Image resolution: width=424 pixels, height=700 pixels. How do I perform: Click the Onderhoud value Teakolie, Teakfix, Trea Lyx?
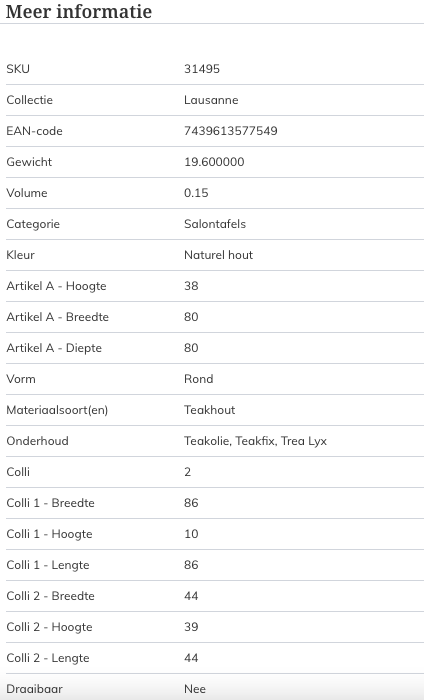tap(256, 441)
